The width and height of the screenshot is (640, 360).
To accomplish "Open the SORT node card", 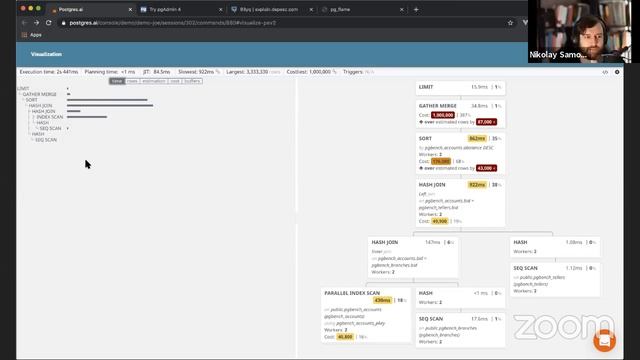I will coord(460,153).
